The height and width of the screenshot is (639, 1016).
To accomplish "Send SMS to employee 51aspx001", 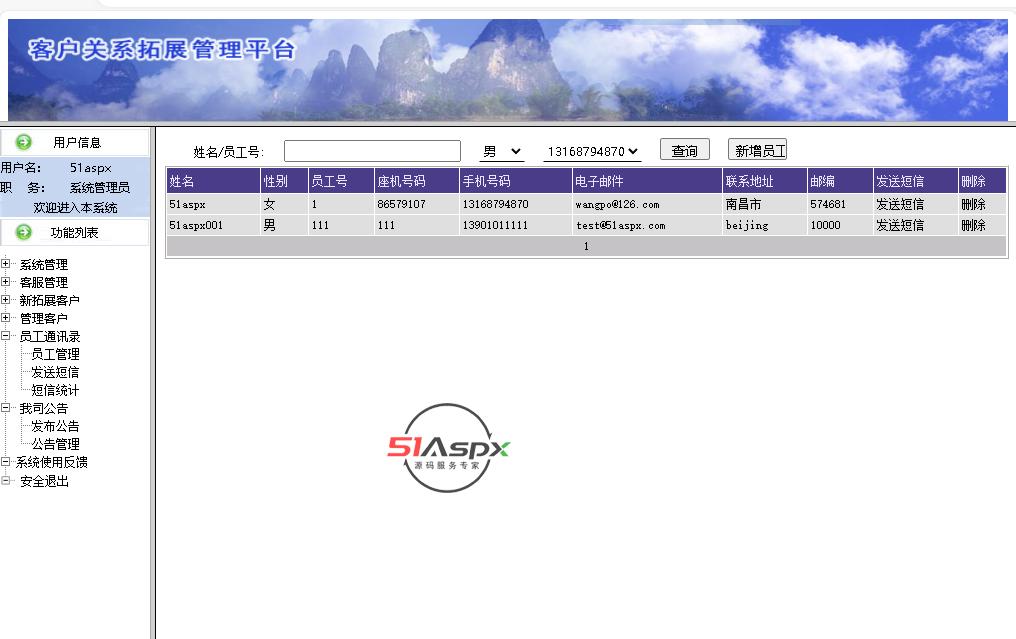I will pyautogui.click(x=899, y=225).
